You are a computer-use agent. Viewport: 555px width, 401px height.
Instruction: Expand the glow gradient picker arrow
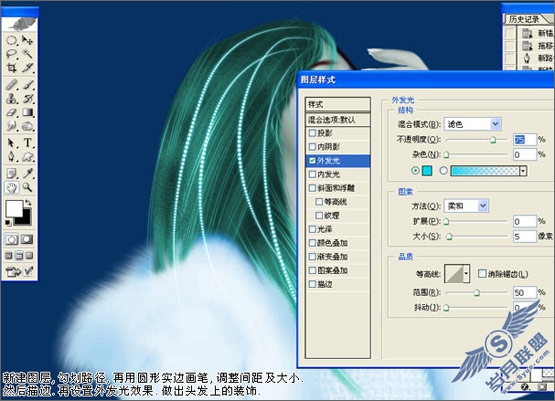tap(523, 171)
